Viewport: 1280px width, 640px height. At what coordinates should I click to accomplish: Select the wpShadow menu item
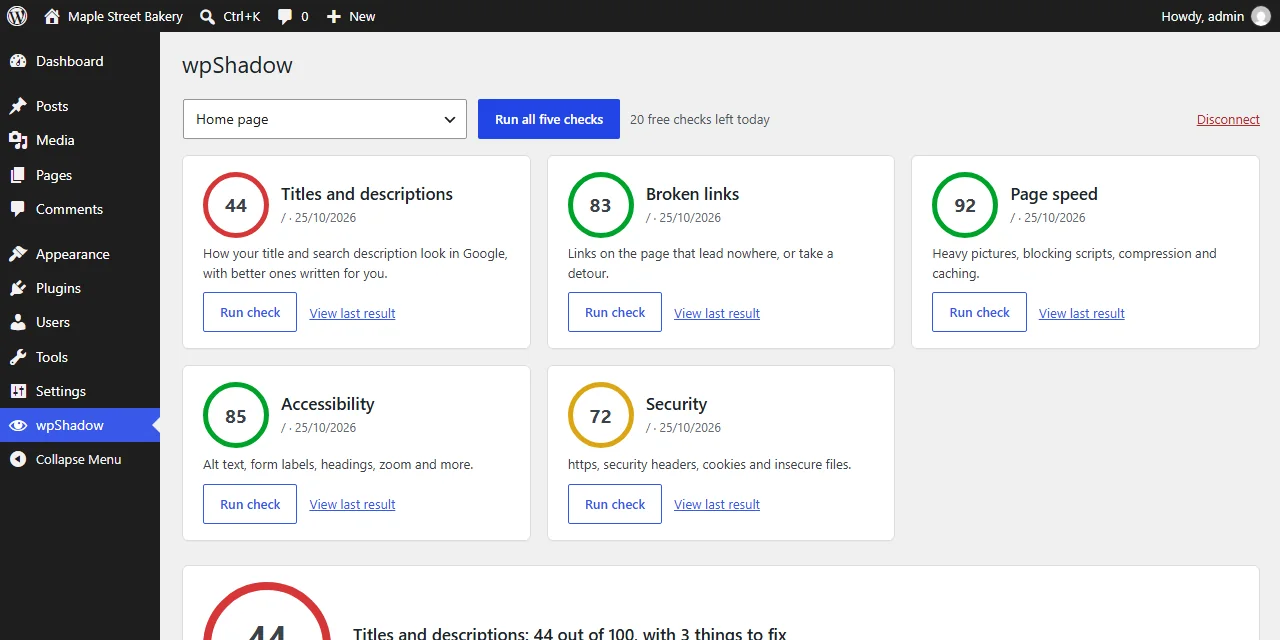[80, 425]
